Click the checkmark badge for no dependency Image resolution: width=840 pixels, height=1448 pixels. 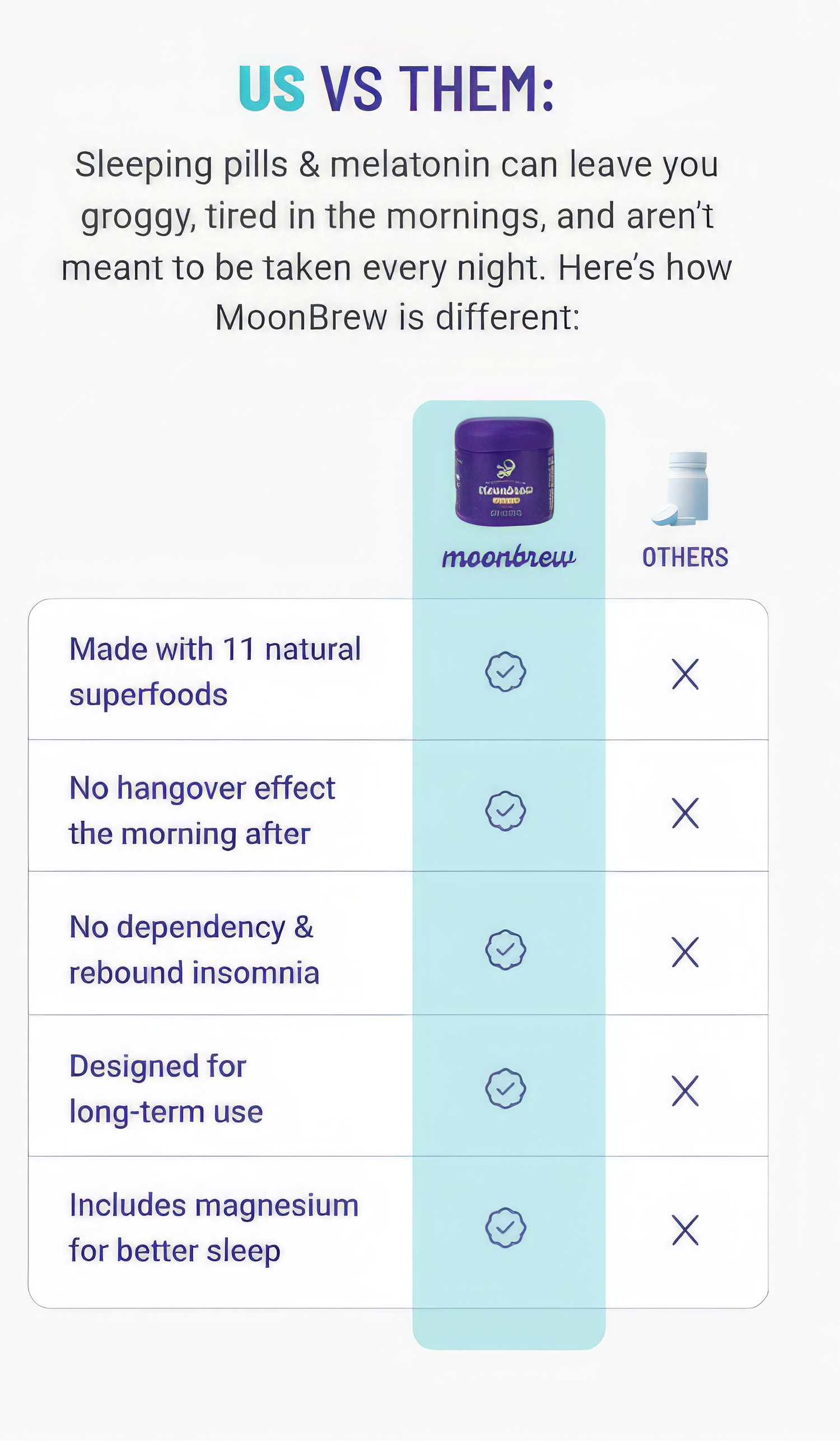click(x=506, y=950)
